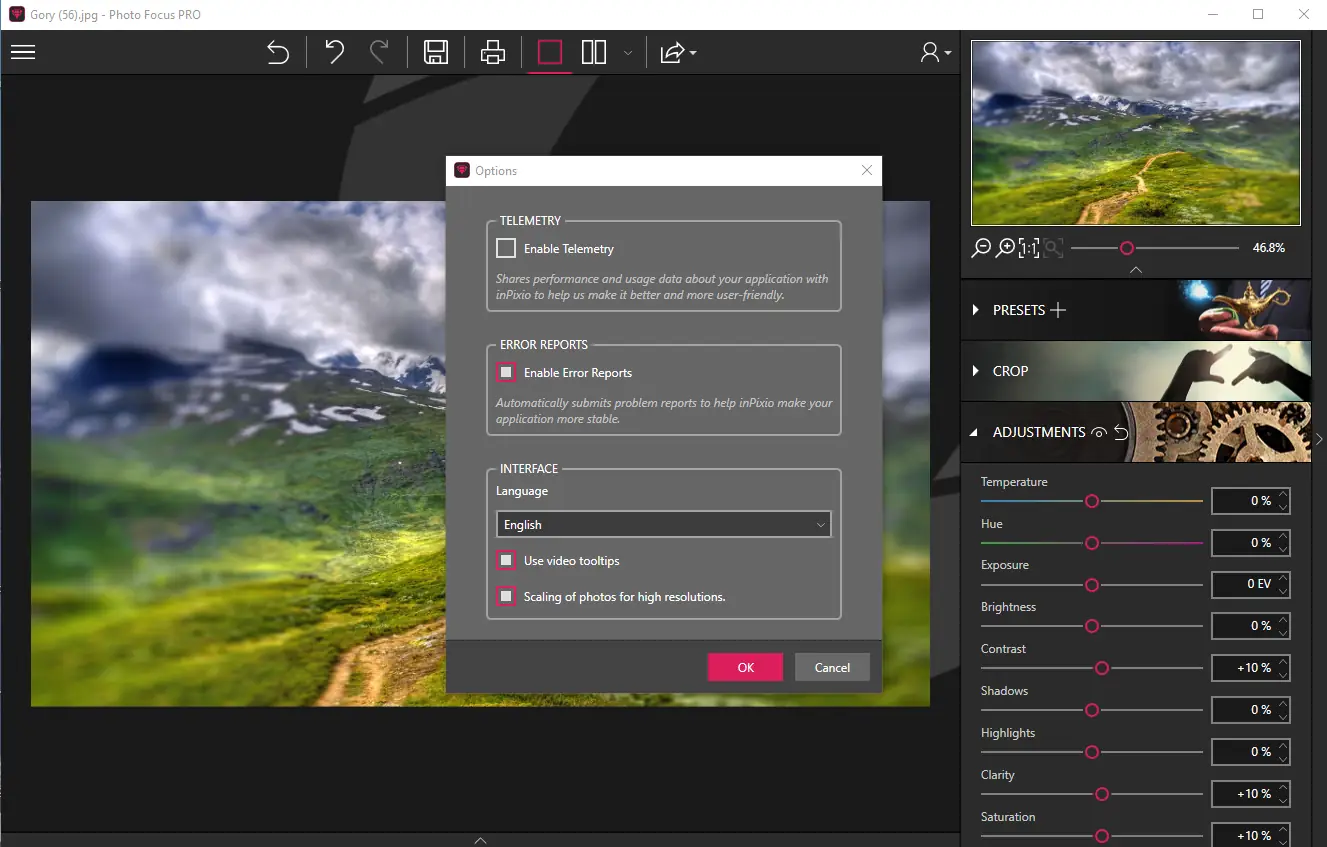
Task: Tick the Enable Telemetry checkbox
Action: [506, 248]
